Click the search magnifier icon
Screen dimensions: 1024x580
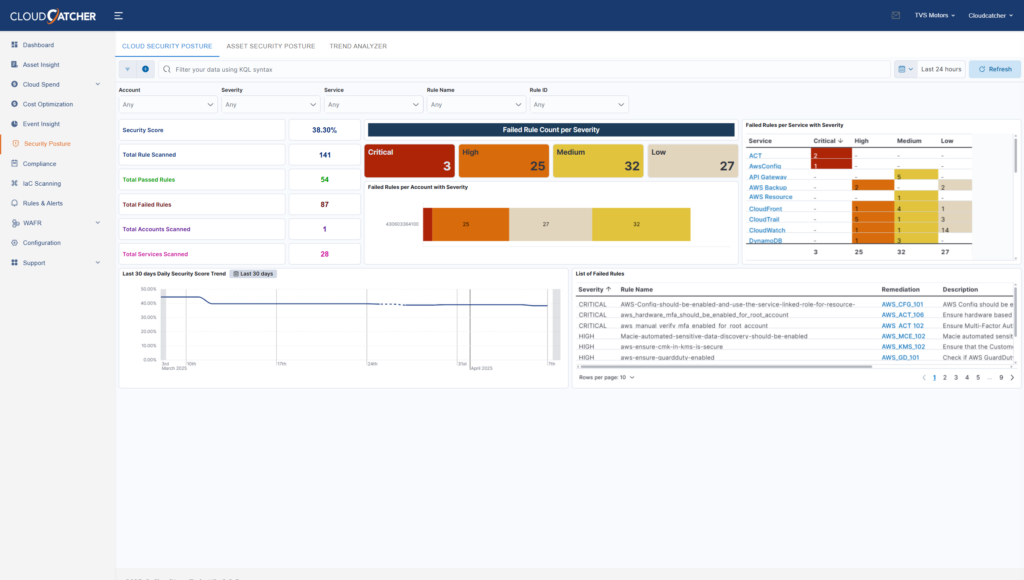coord(167,69)
